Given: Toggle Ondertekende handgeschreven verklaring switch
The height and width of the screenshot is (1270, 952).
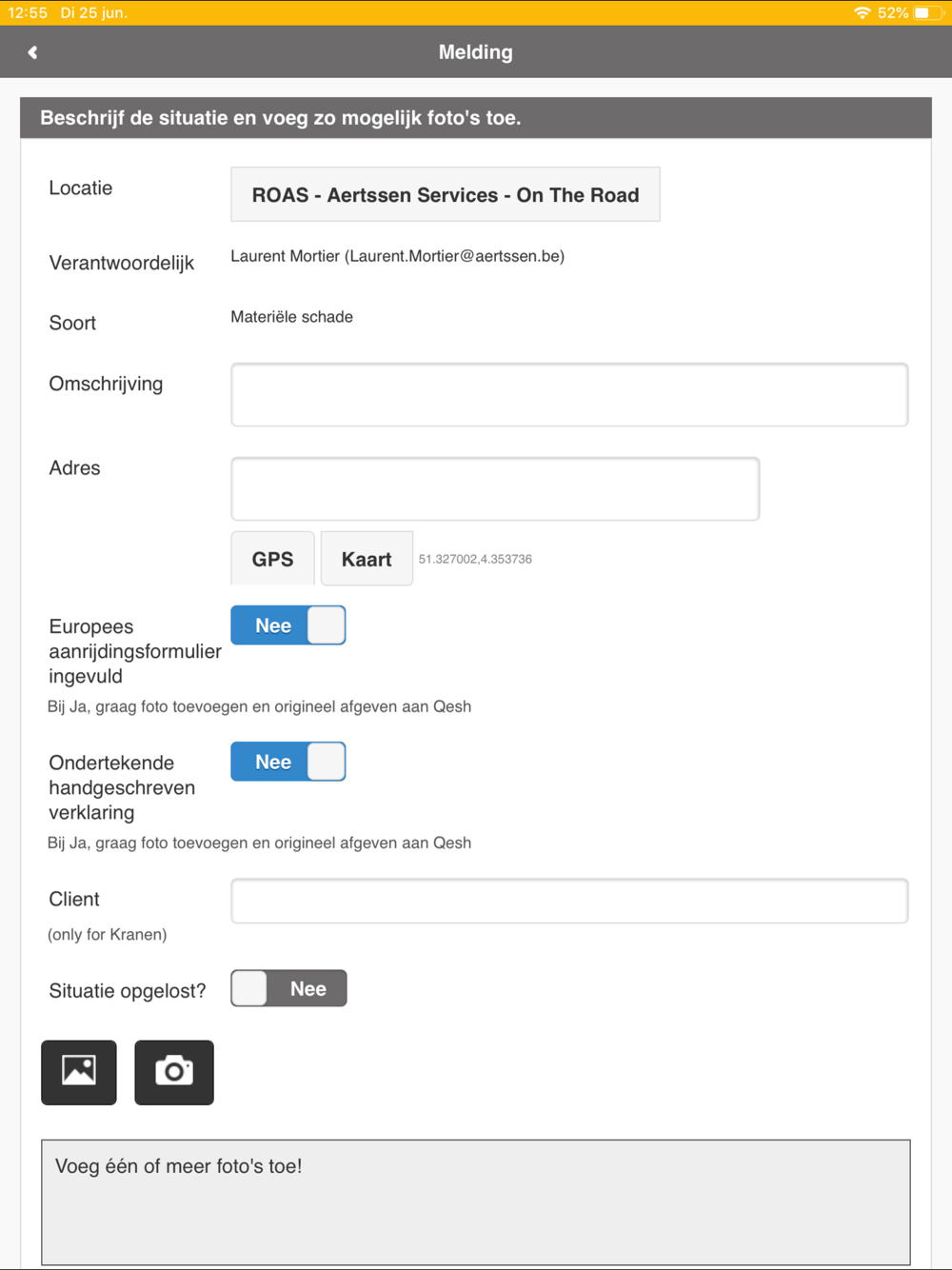Looking at the screenshot, I should [x=288, y=762].
